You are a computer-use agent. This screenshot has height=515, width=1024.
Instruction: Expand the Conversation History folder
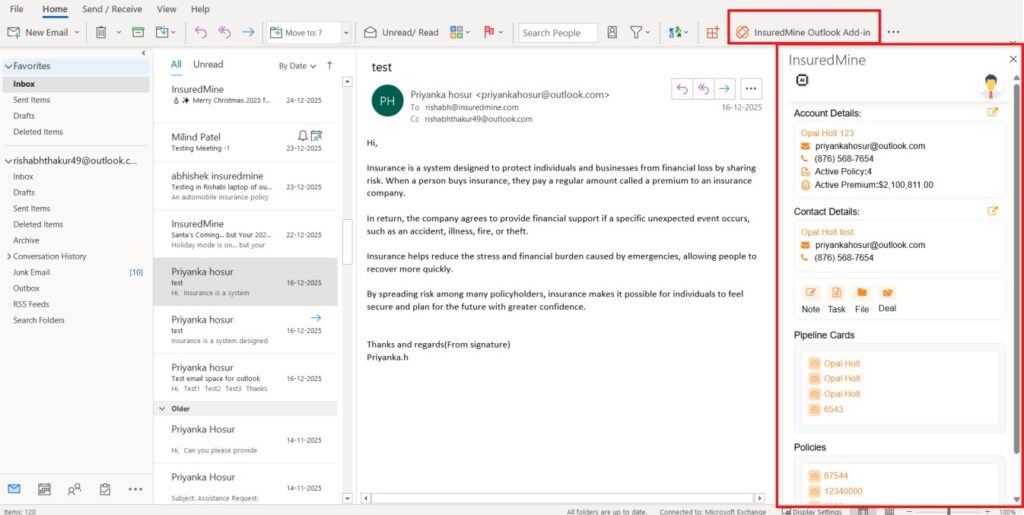click(x=6, y=256)
